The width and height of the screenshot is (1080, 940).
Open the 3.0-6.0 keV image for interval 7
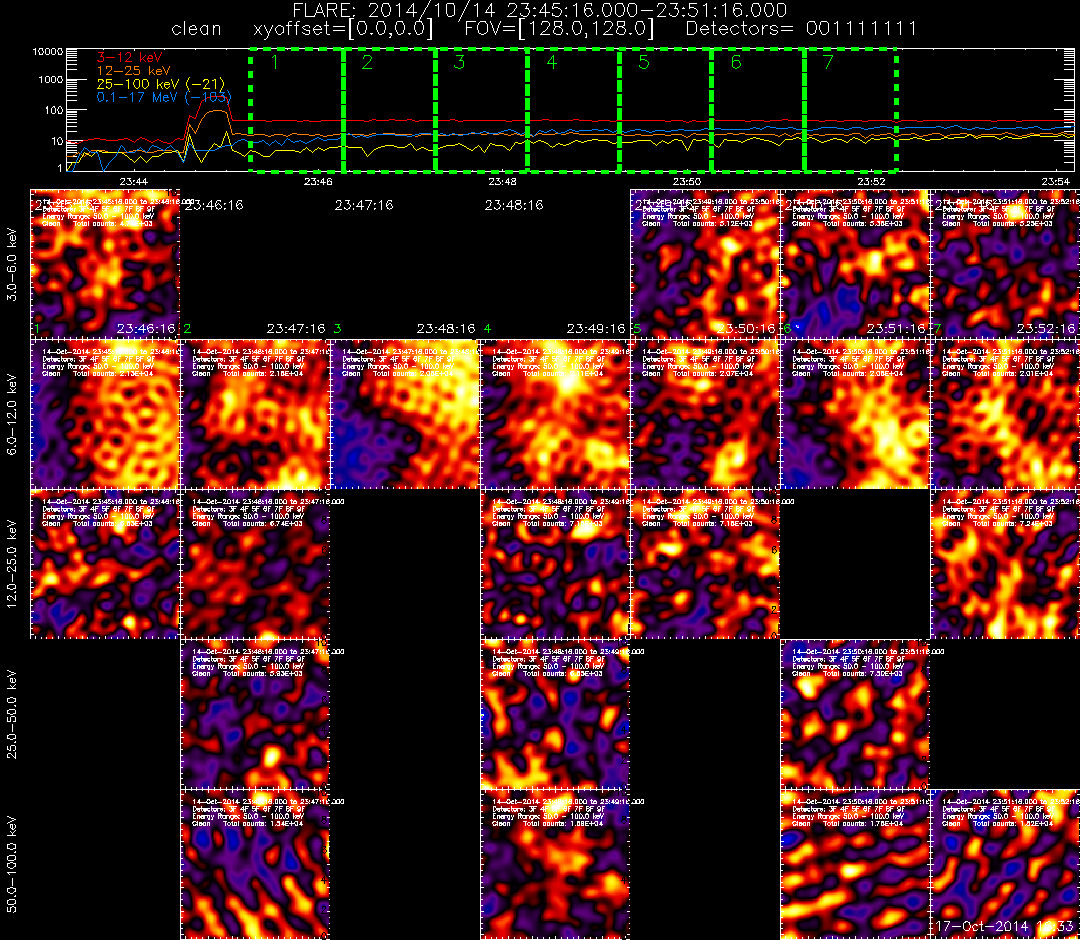pyautogui.click(x=1006, y=264)
